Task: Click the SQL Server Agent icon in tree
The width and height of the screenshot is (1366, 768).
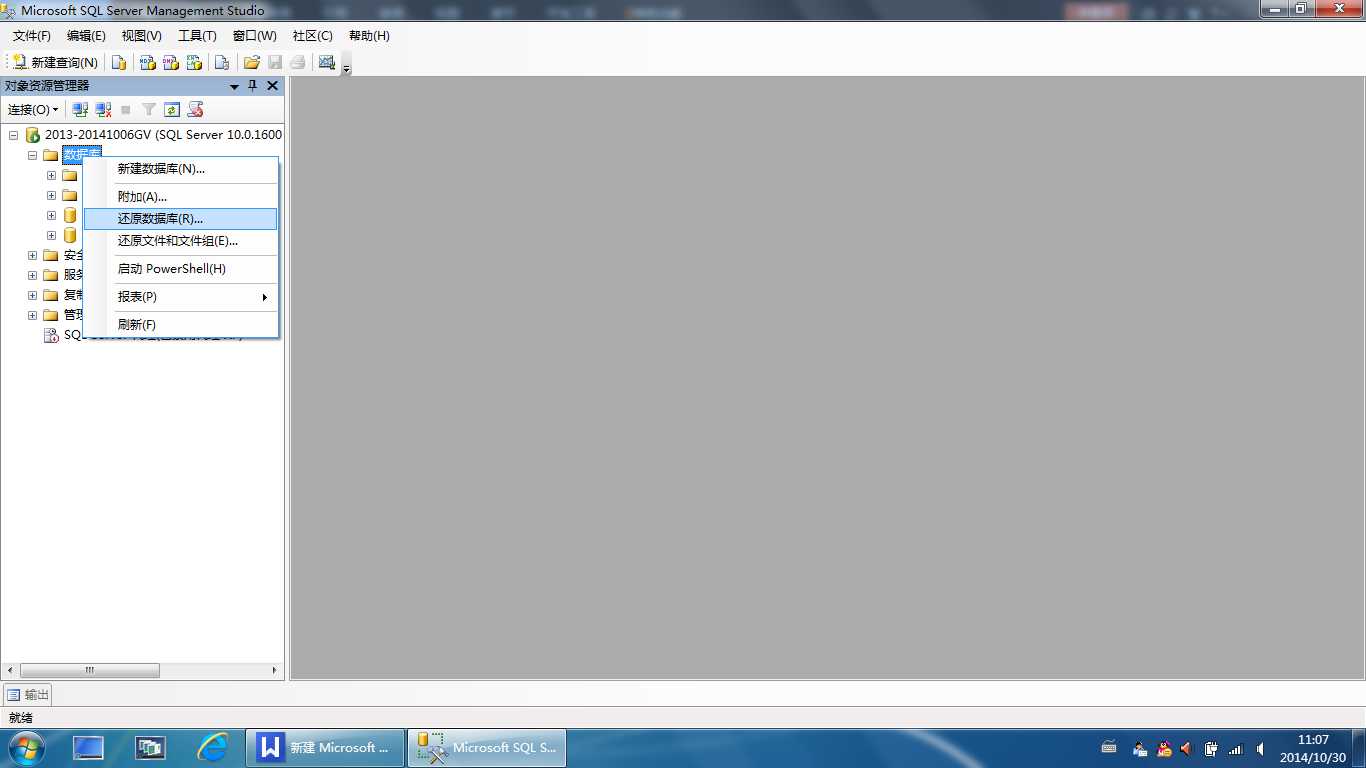Action: click(51, 335)
